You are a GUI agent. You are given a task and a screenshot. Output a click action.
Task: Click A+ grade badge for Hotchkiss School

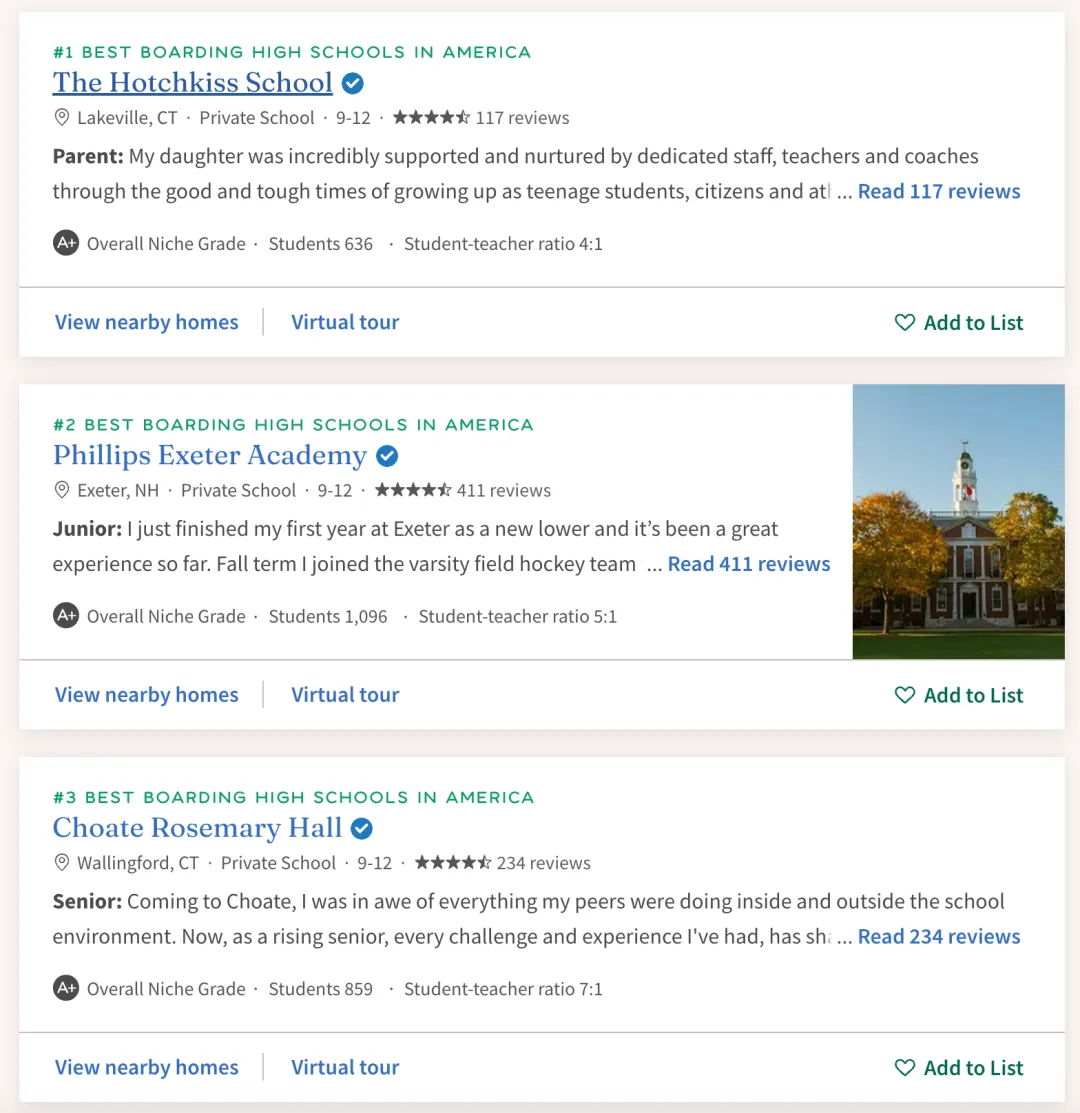[66, 243]
